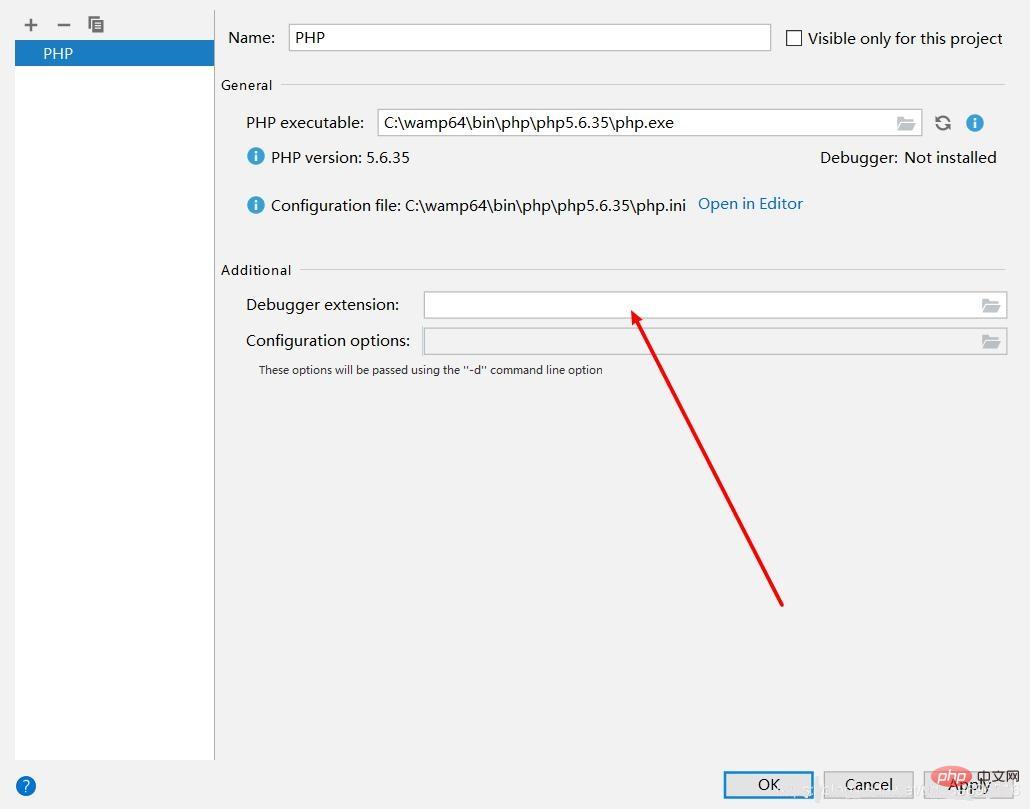Click the -d command line option note

click(x=430, y=370)
